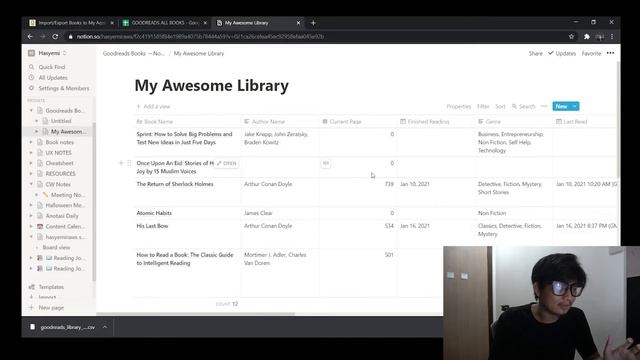Click the address bar URL

[x=200, y=36]
